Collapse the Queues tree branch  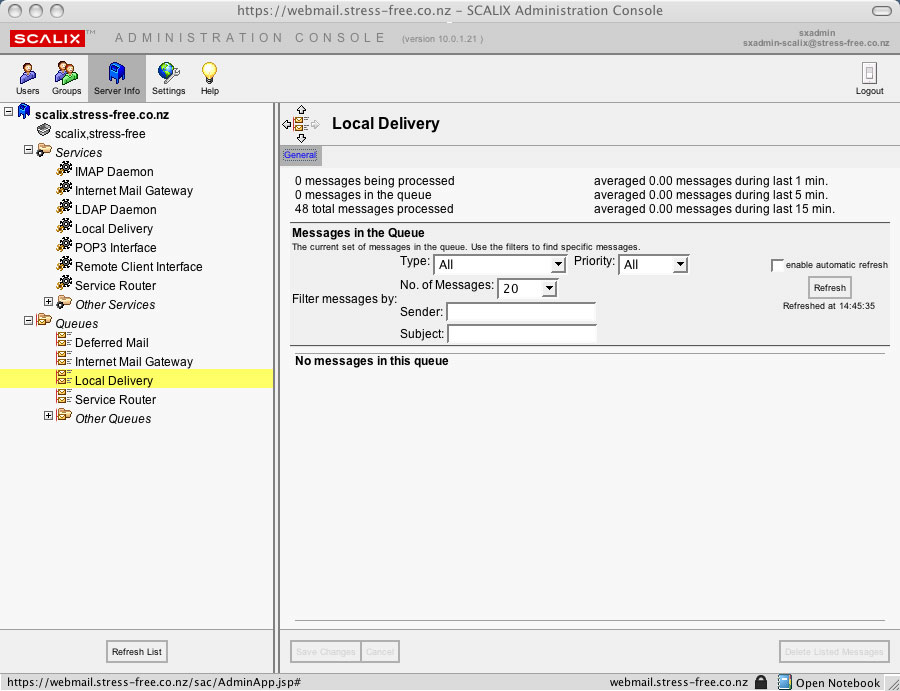click(28, 320)
